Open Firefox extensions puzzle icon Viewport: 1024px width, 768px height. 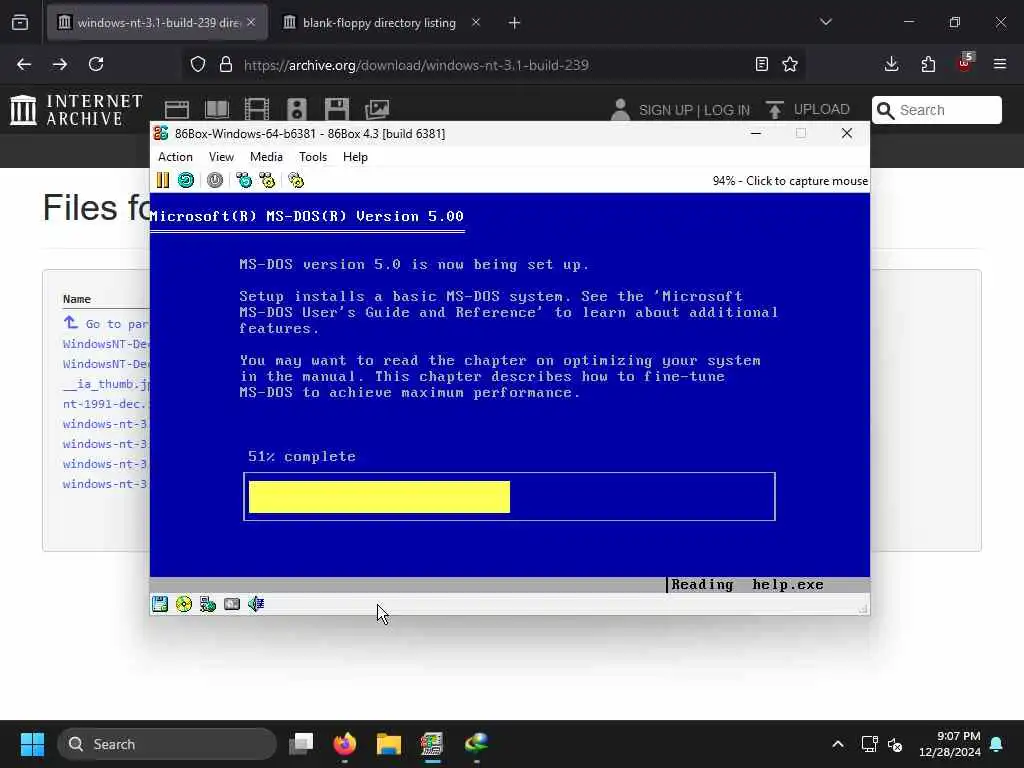[x=928, y=64]
